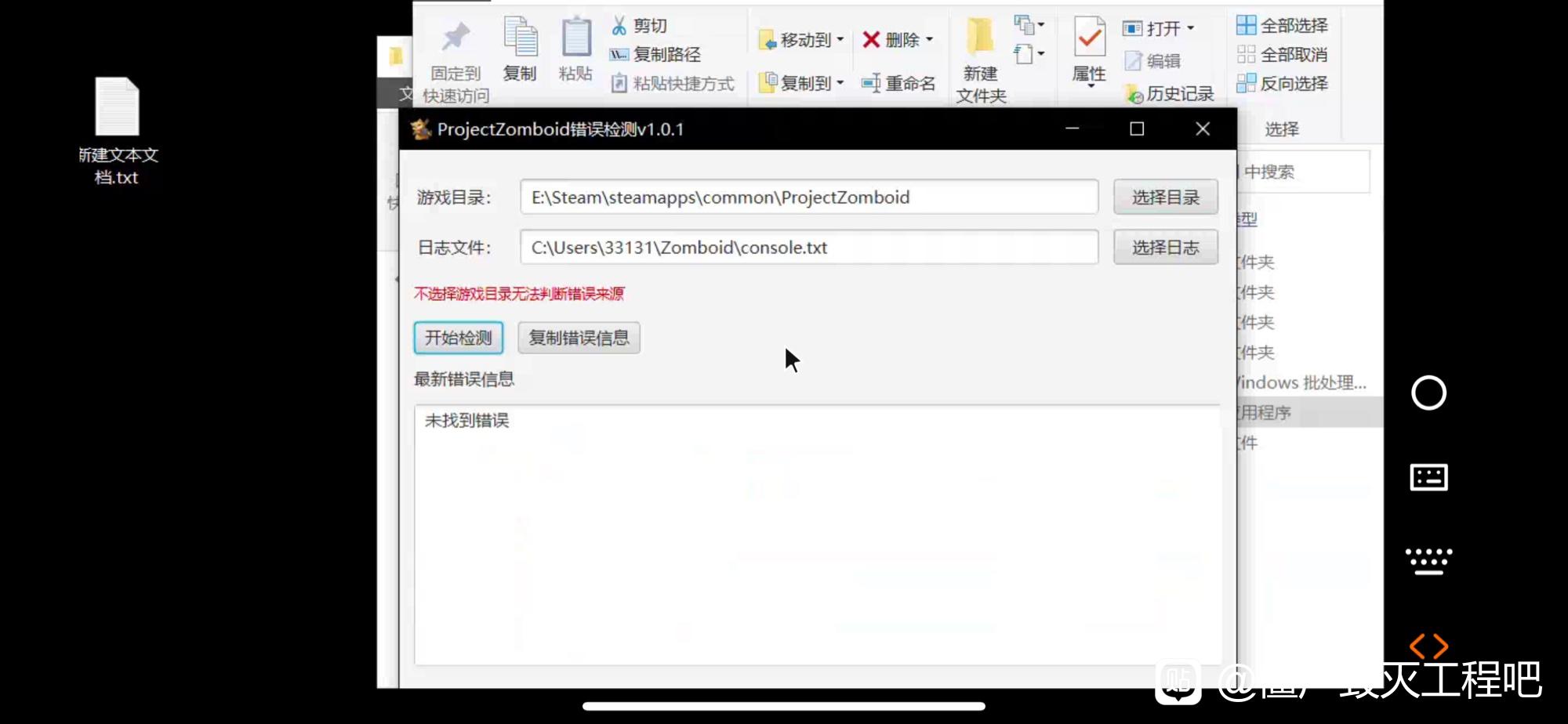Screen dimensions: 1568x724
Task: Click 历史记录 in the Explorer ribbon
Action: (x=1170, y=94)
